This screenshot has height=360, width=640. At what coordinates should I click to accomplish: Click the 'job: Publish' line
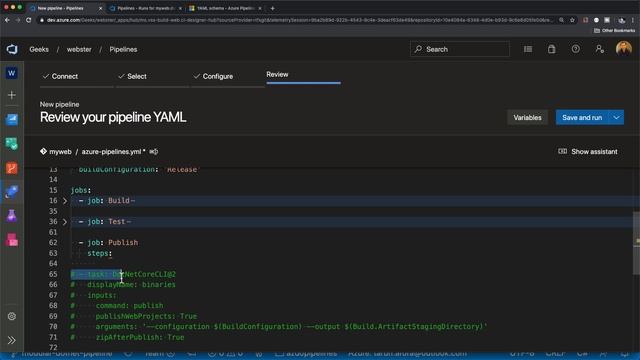(x=108, y=242)
